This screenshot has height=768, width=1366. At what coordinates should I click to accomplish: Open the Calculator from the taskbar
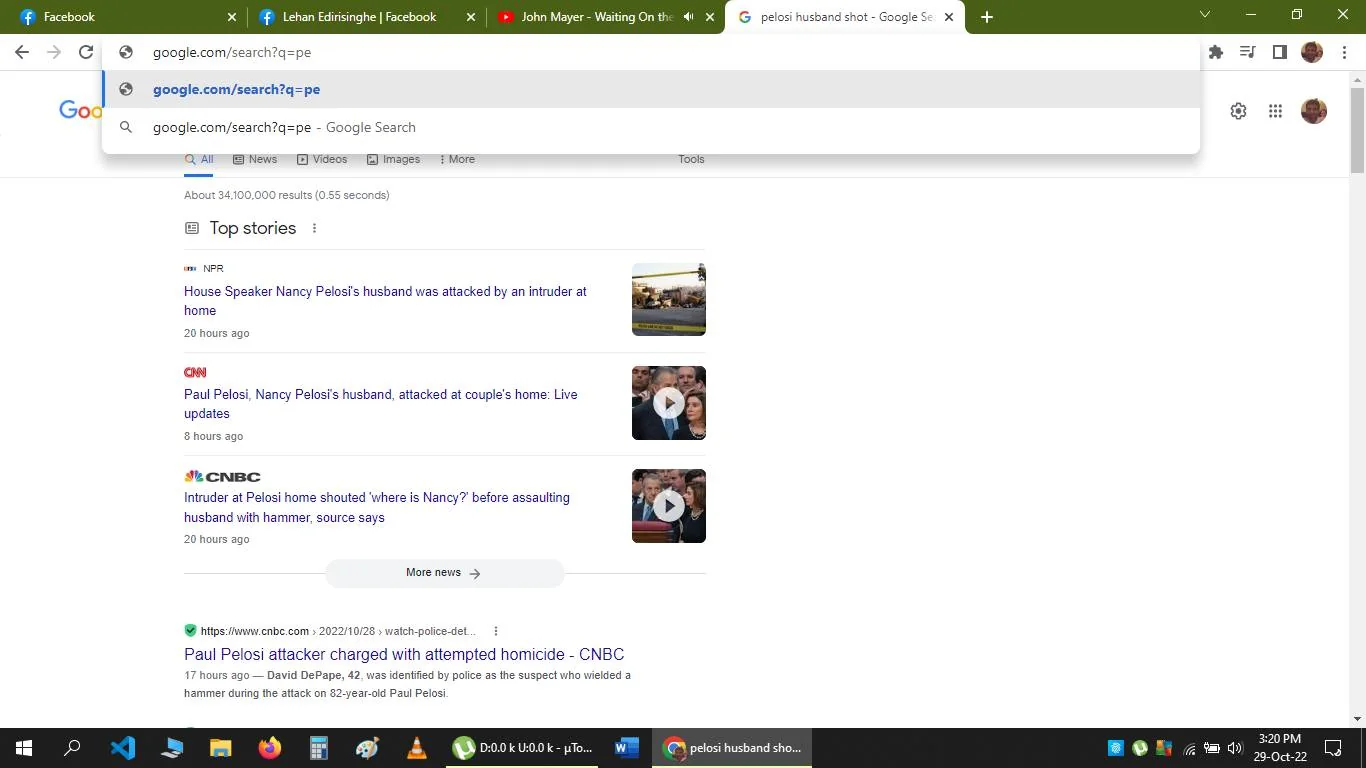coord(319,748)
